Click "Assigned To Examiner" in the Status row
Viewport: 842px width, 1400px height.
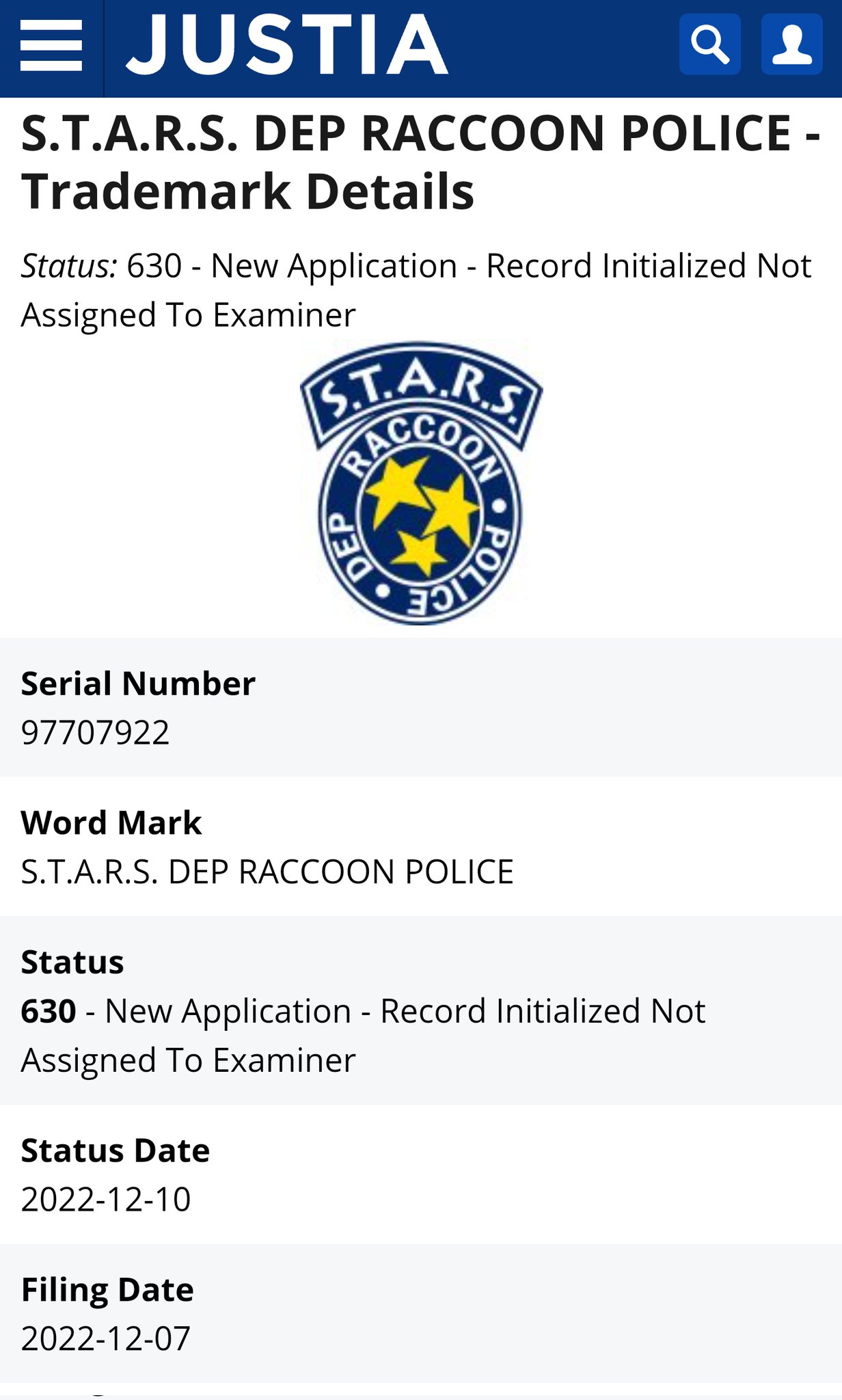tap(188, 1060)
